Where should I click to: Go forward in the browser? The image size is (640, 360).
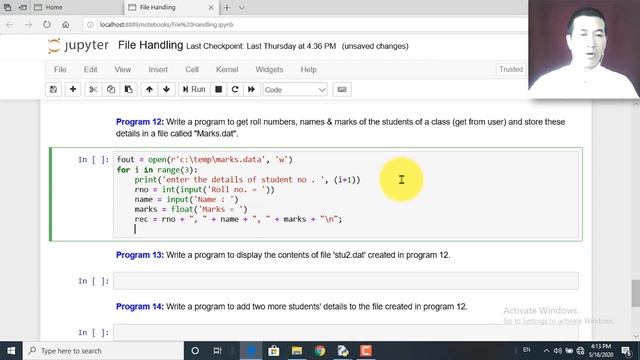pyautogui.click(x=28, y=25)
